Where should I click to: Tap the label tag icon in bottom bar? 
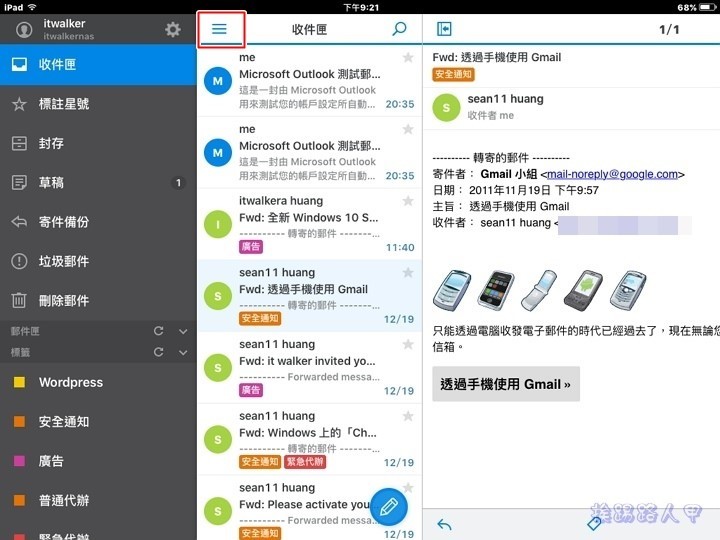pos(594,523)
